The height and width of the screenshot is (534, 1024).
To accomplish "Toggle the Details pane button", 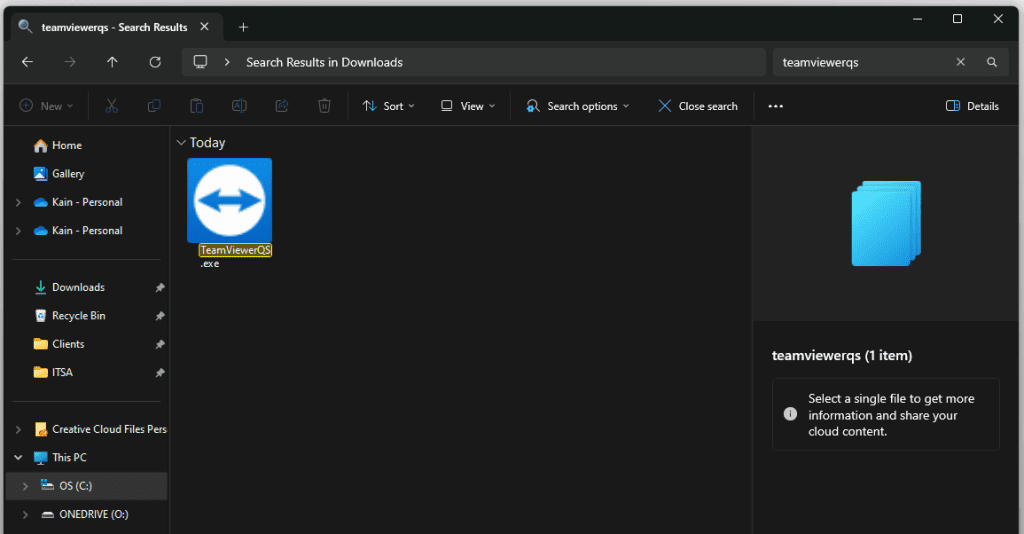I will click(972, 106).
